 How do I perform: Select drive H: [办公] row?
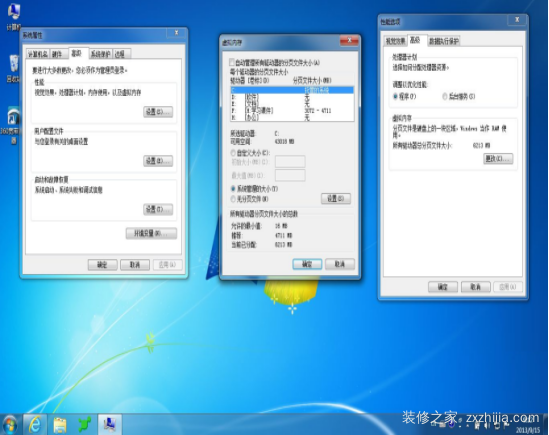pos(292,118)
